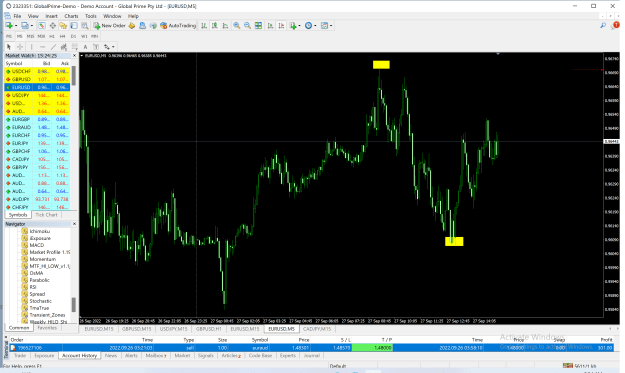Select the Horizontal Line drawing tool

(x=43, y=47)
